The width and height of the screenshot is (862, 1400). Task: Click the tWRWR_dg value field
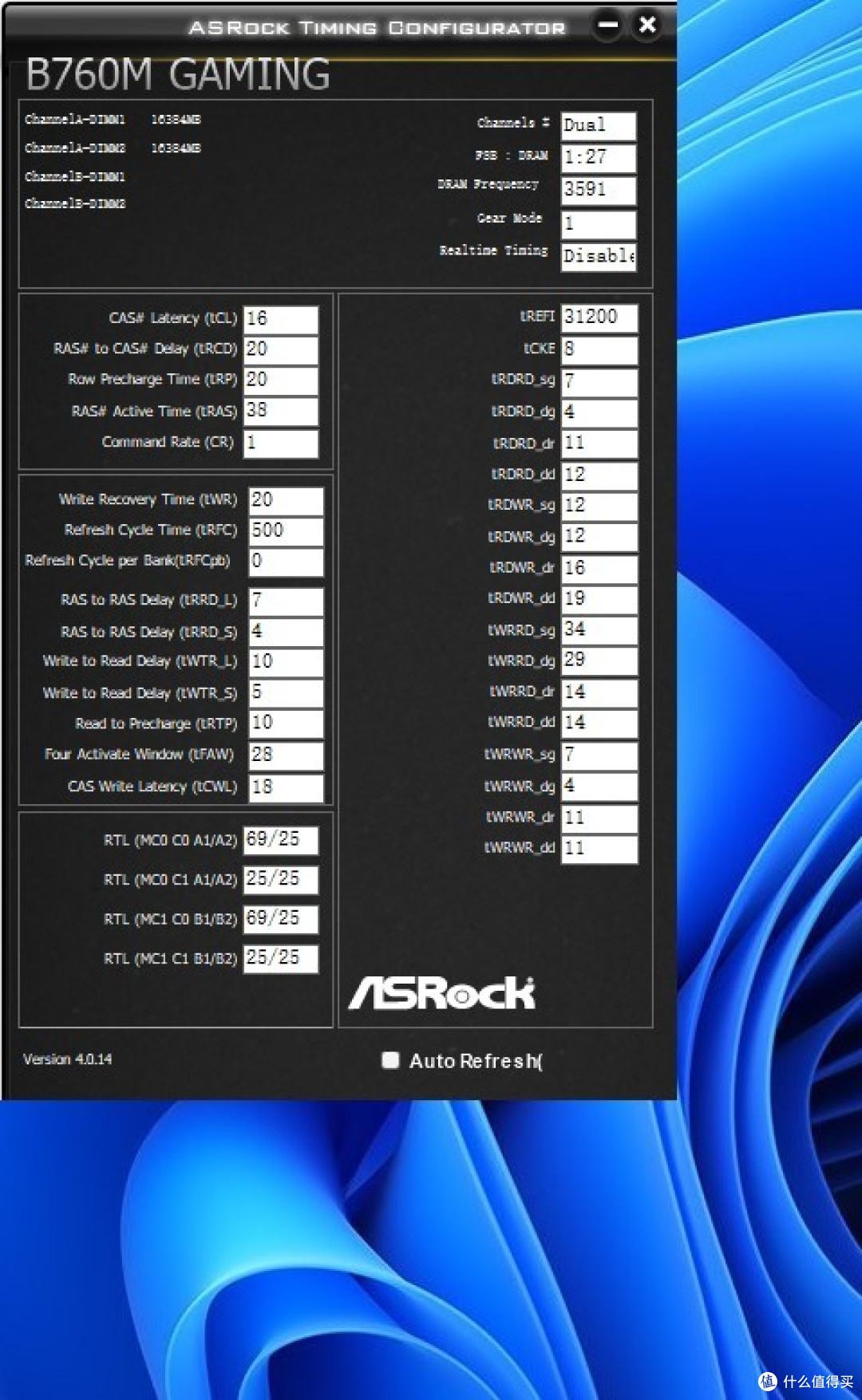tap(599, 787)
